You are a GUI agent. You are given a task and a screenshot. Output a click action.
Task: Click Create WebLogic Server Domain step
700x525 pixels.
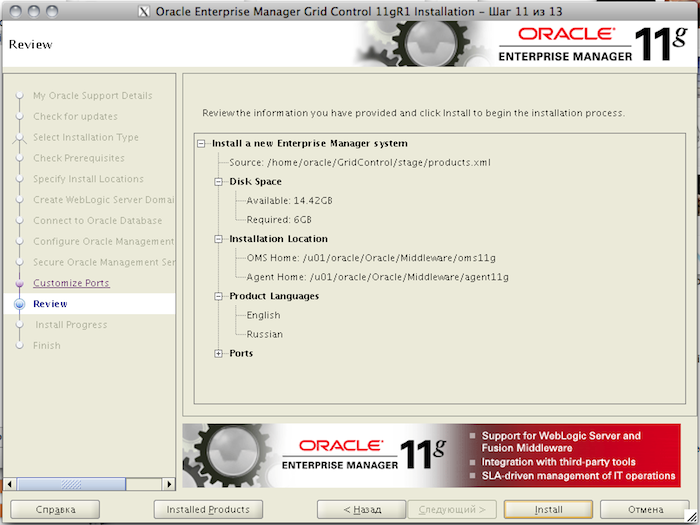(x=104, y=200)
